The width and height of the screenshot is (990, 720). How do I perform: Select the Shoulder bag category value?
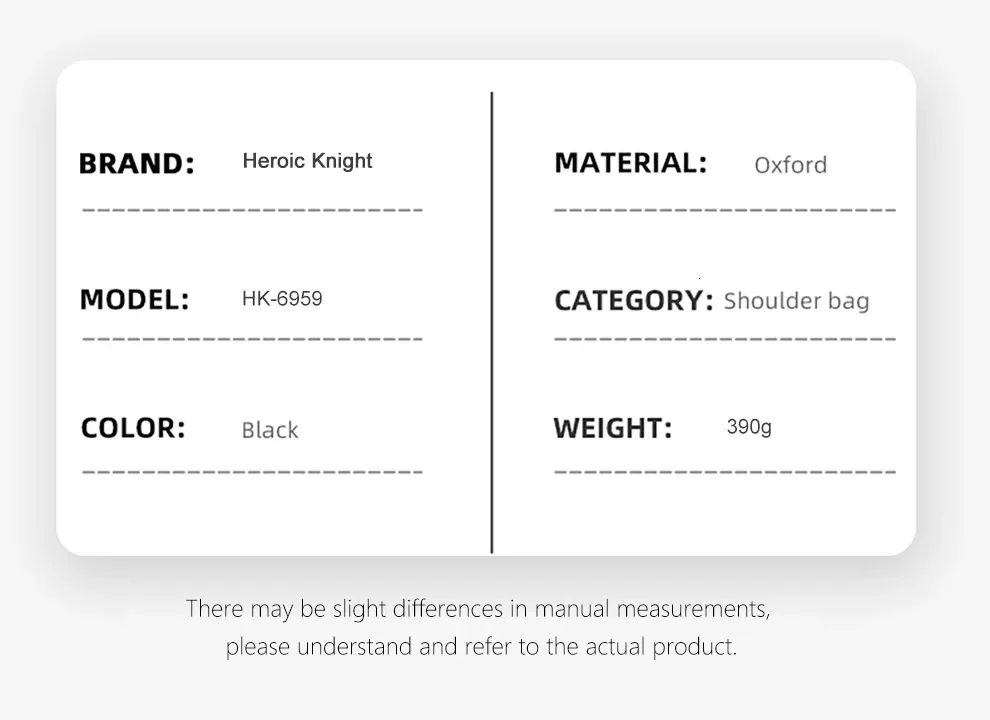(796, 301)
